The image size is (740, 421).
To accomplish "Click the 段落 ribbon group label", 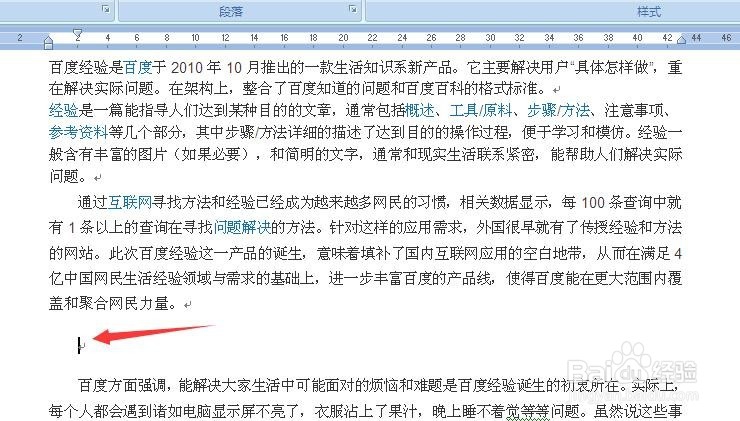I will click(x=231, y=11).
